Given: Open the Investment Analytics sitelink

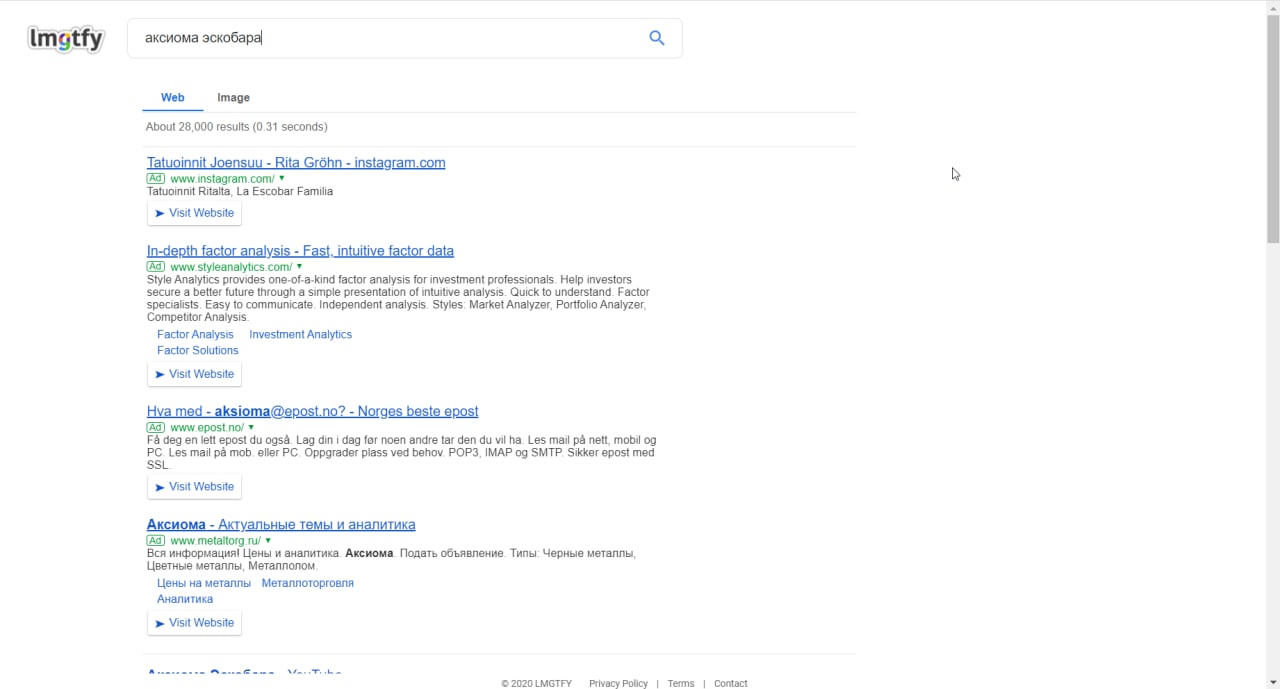Looking at the screenshot, I should click(x=301, y=335).
